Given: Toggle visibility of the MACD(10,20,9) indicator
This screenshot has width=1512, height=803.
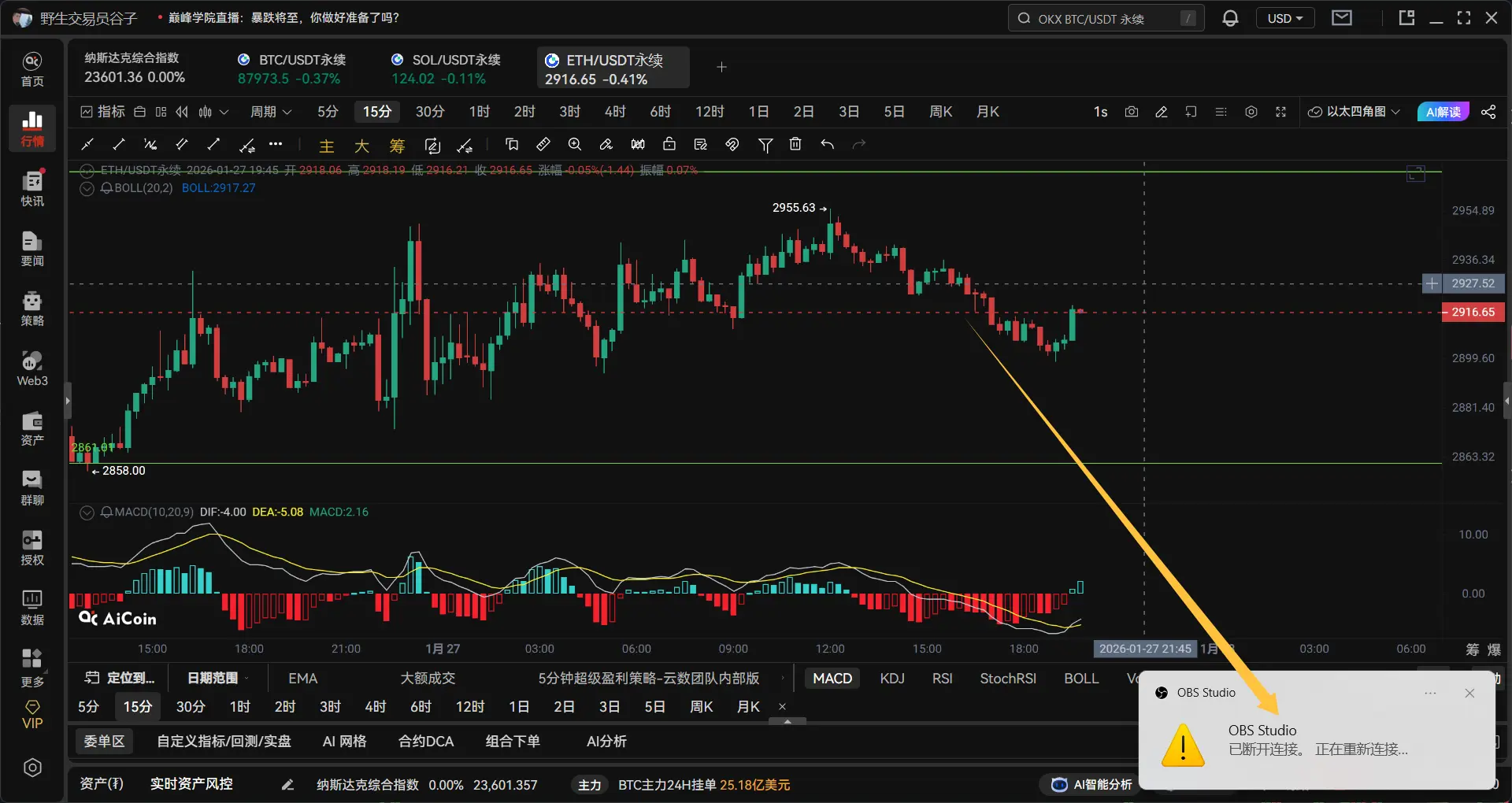Looking at the screenshot, I should tap(87, 513).
